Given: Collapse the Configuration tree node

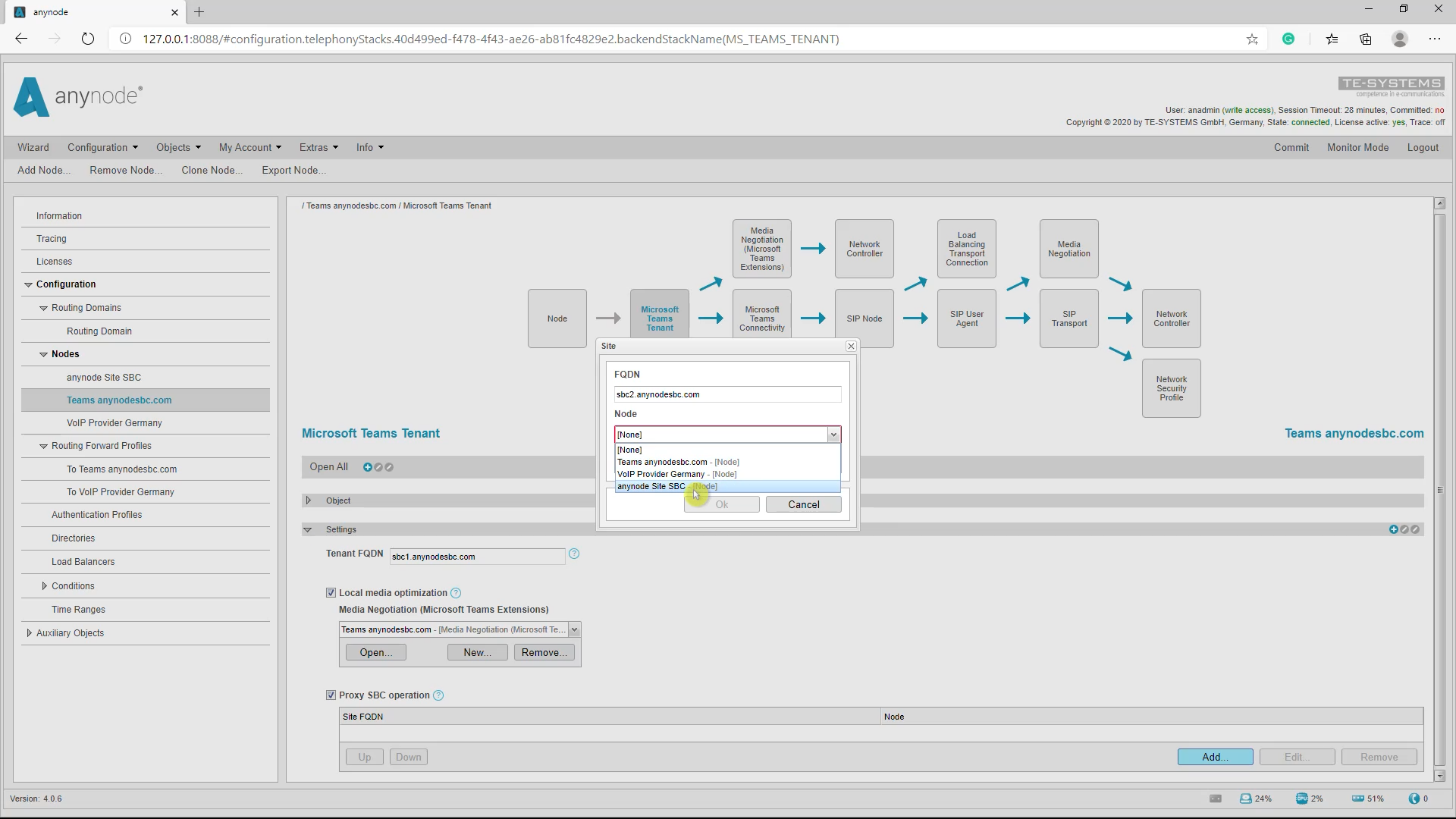Looking at the screenshot, I should [x=28, y=284].
